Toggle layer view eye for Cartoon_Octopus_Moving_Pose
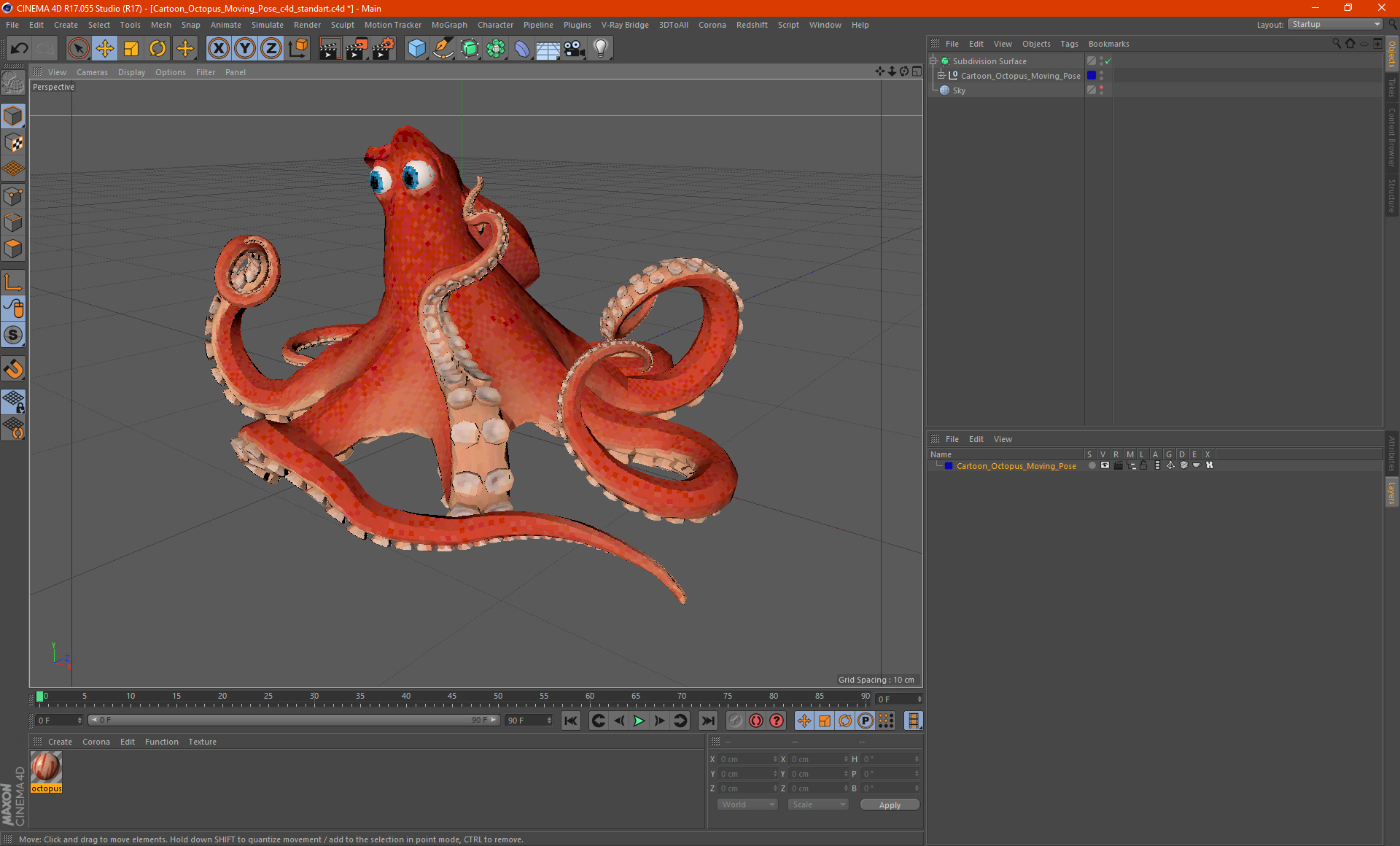The height and width of the screenshot is (846, 1400). point(1105,465)
